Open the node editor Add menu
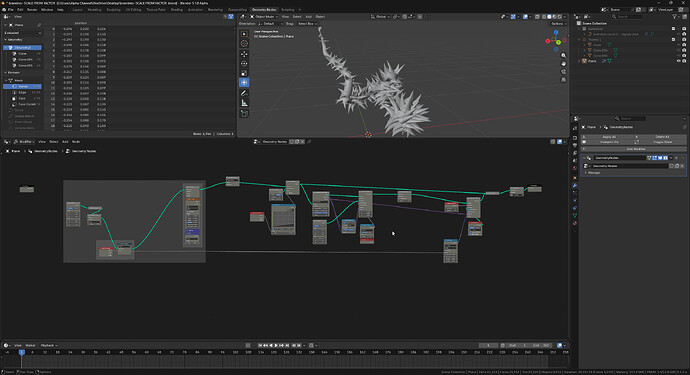The image size is (690, 375). [x=65, y=142]
